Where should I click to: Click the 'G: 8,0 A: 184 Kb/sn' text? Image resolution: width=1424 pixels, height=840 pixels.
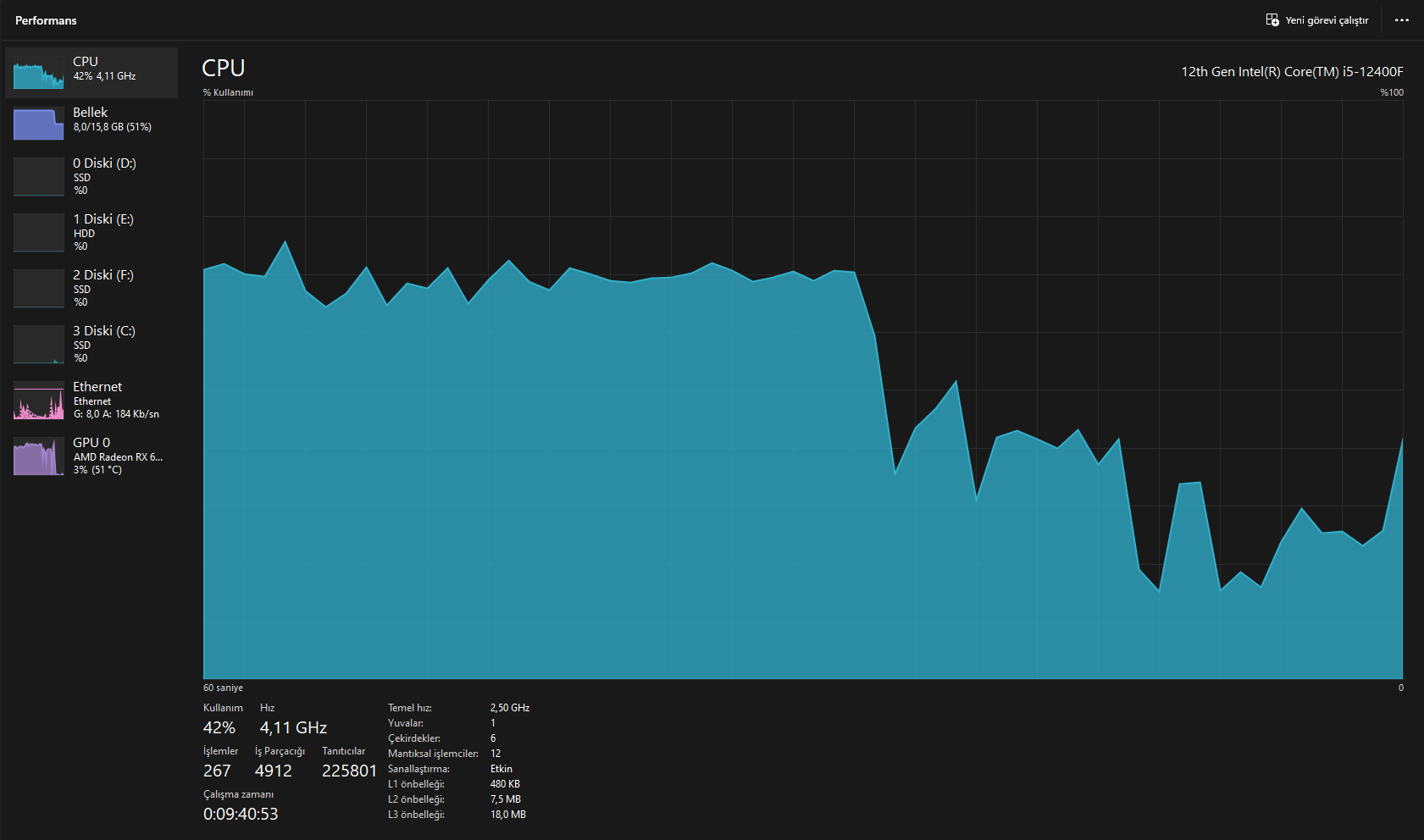[116, 414]
